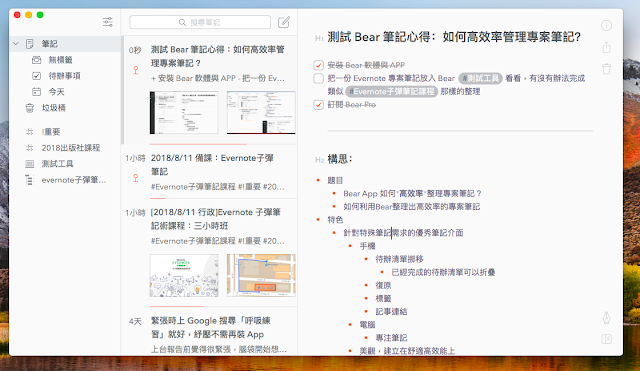Click the hash icon beside 2018出版社課程
Image resolution: width=640 pixels, height=371 pixels.
pyautogui.click(x=30, y=148)
